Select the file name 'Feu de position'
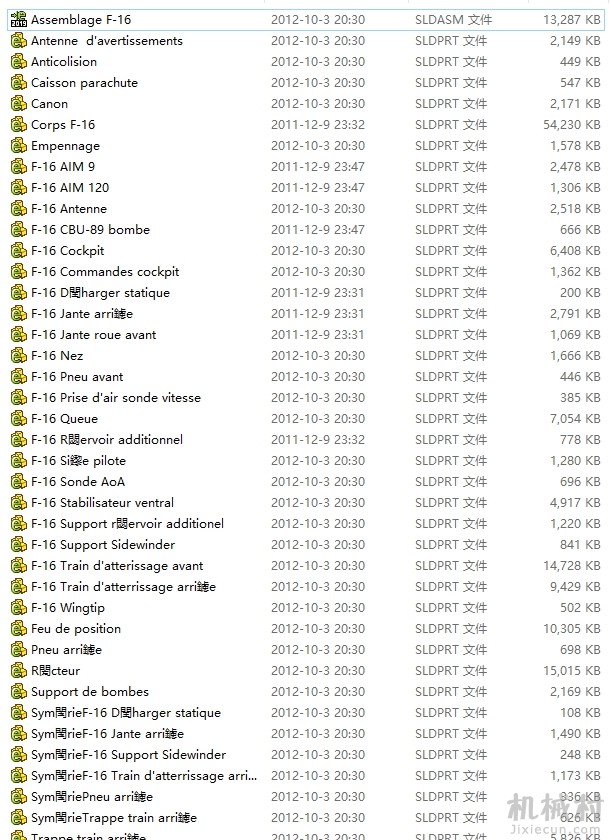 pos(76,629)
